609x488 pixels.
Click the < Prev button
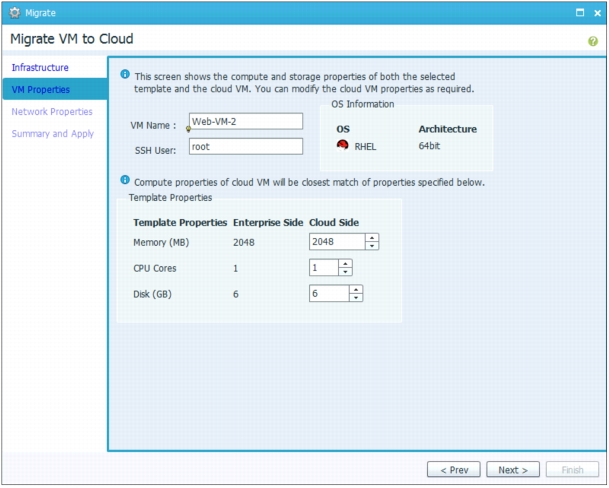point(454,470)
